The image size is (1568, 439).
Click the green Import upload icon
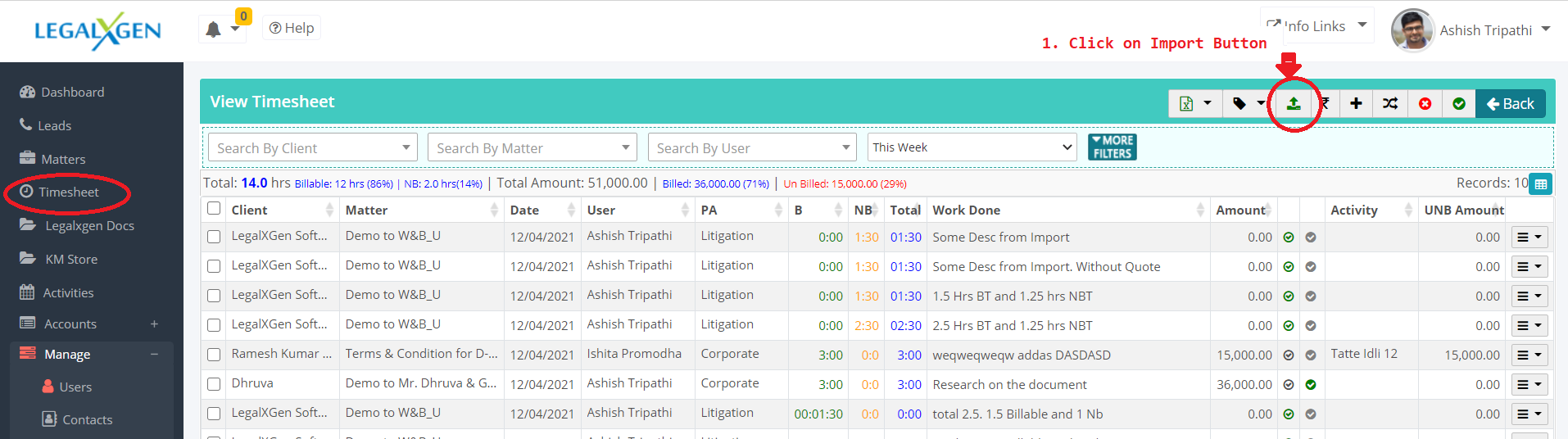(x=1294, y=104)
